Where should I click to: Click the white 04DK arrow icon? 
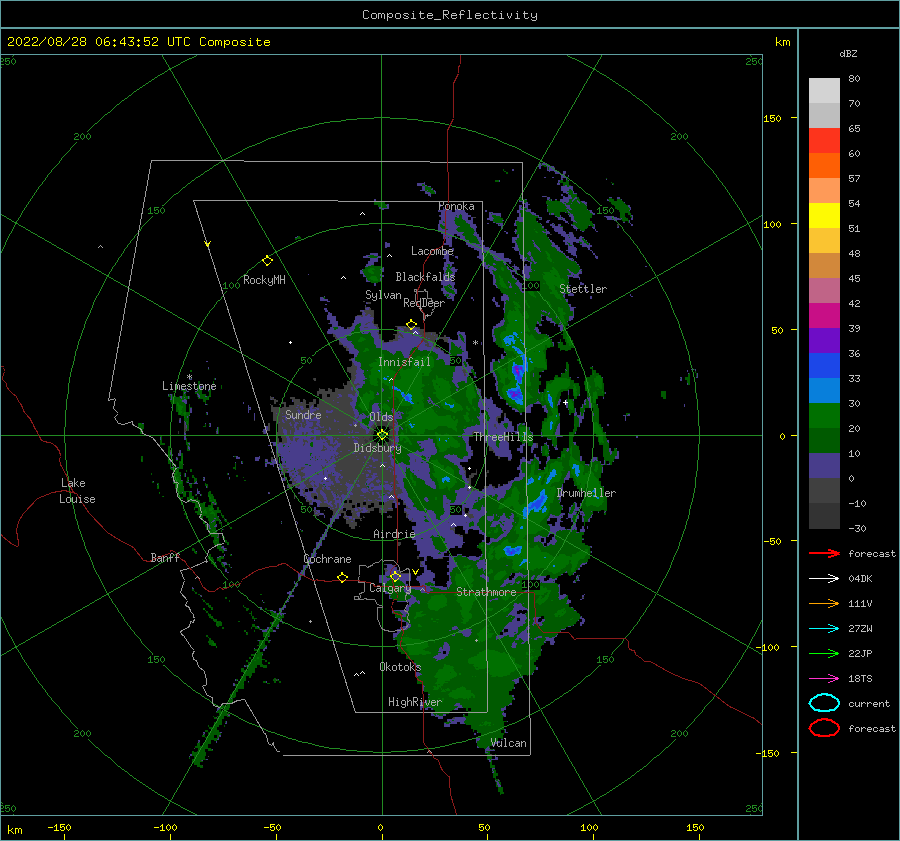824,579
